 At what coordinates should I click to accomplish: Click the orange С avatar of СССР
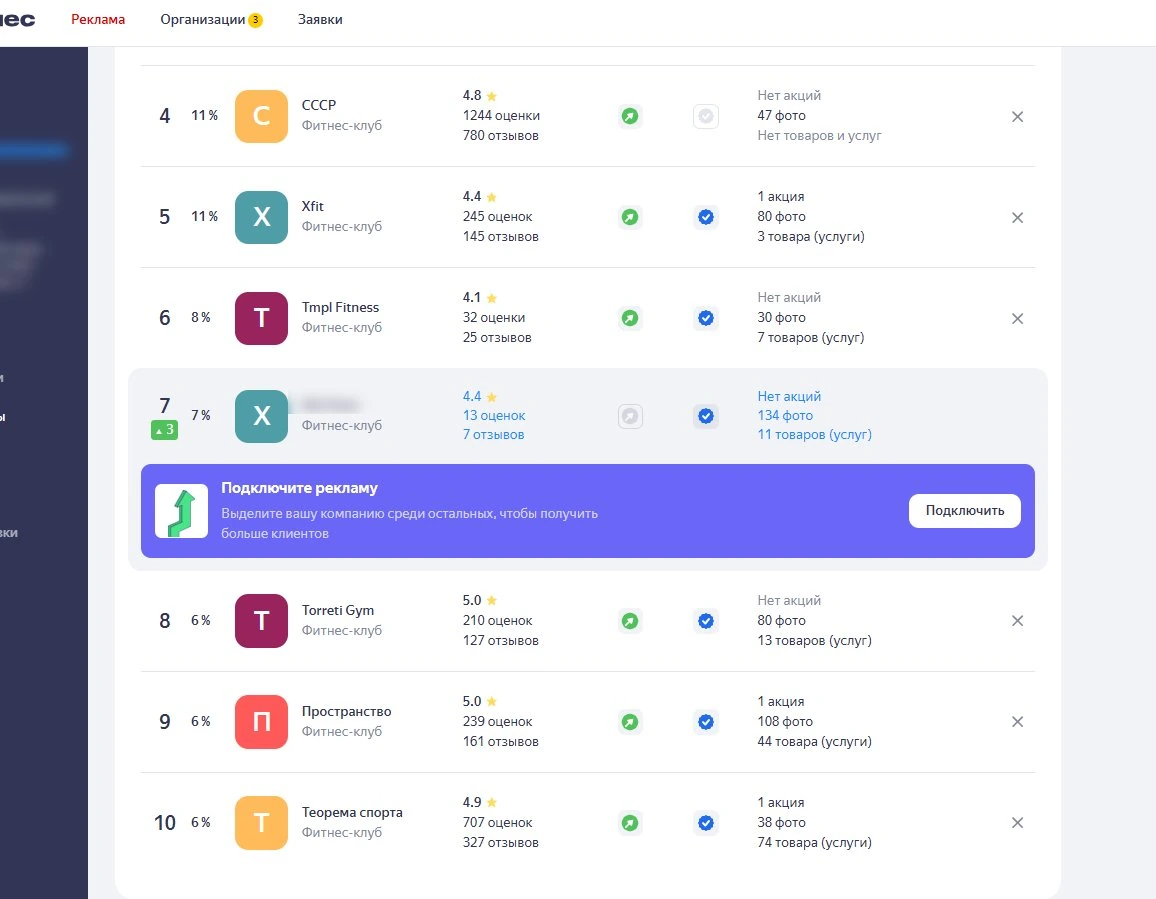pyautogui.click(x=261, y=117)
